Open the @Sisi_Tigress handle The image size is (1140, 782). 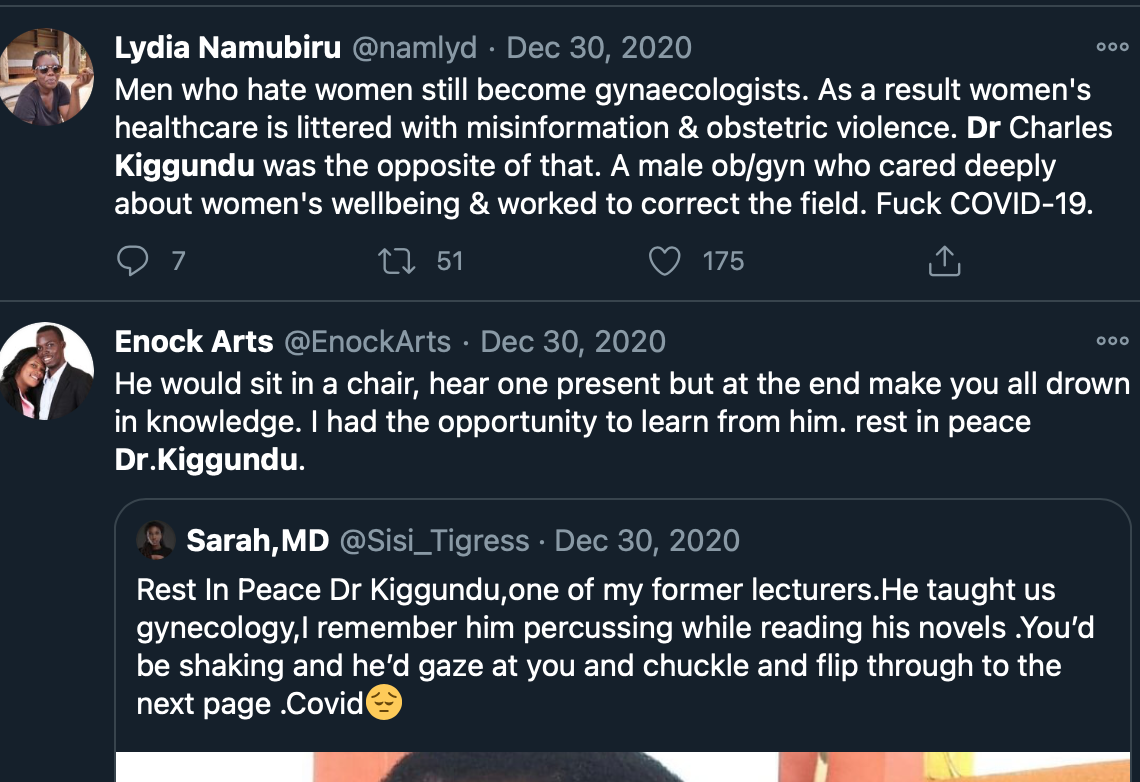[x=435, y=541]
